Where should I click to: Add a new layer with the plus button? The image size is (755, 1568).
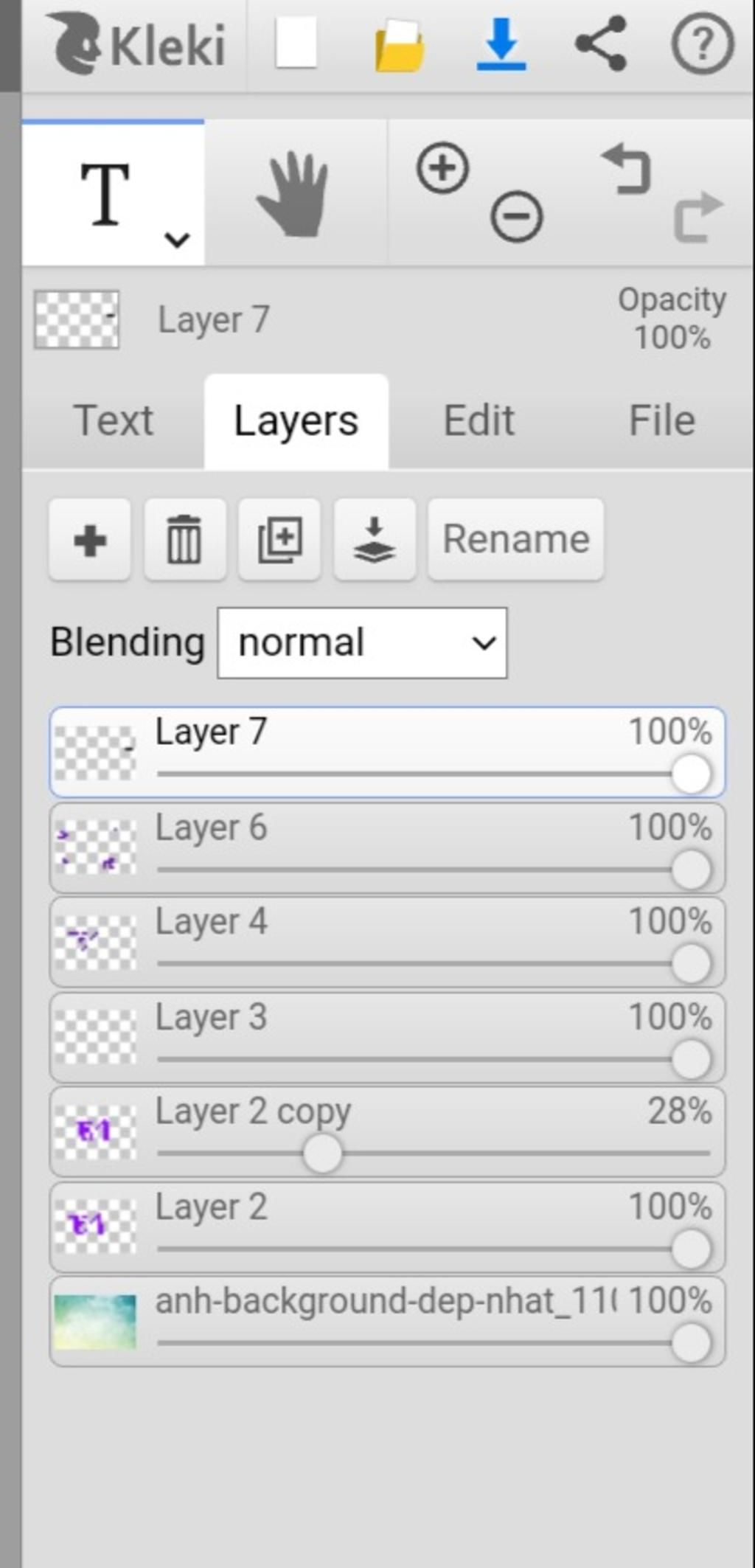(x=90, y=541)
